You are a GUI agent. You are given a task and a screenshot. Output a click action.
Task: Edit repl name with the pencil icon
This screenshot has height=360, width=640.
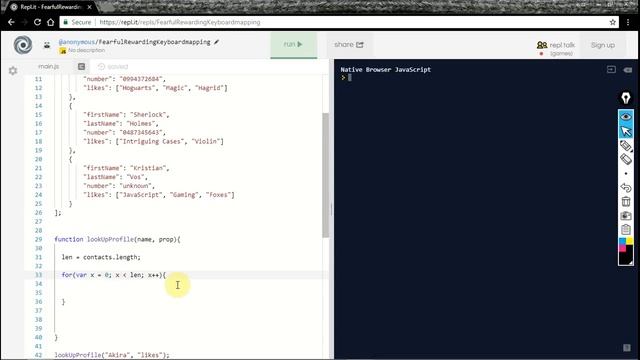tap(216, 42)
